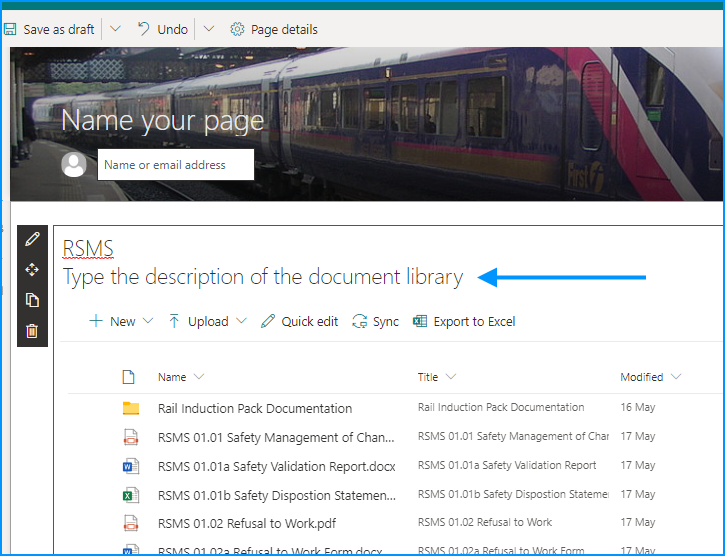Open the Name column dropdown chevron

(x=199, y=377)
